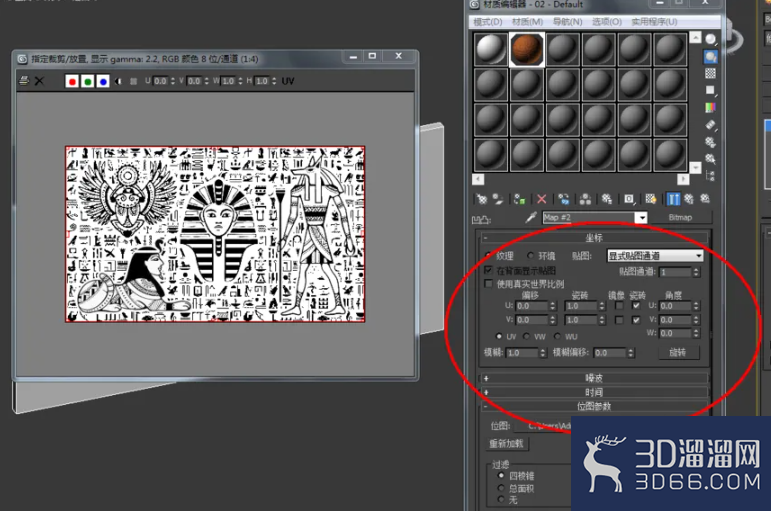Enable the U 镜像 mirror checkbox
771x511 pixels.
pos(619,306)
